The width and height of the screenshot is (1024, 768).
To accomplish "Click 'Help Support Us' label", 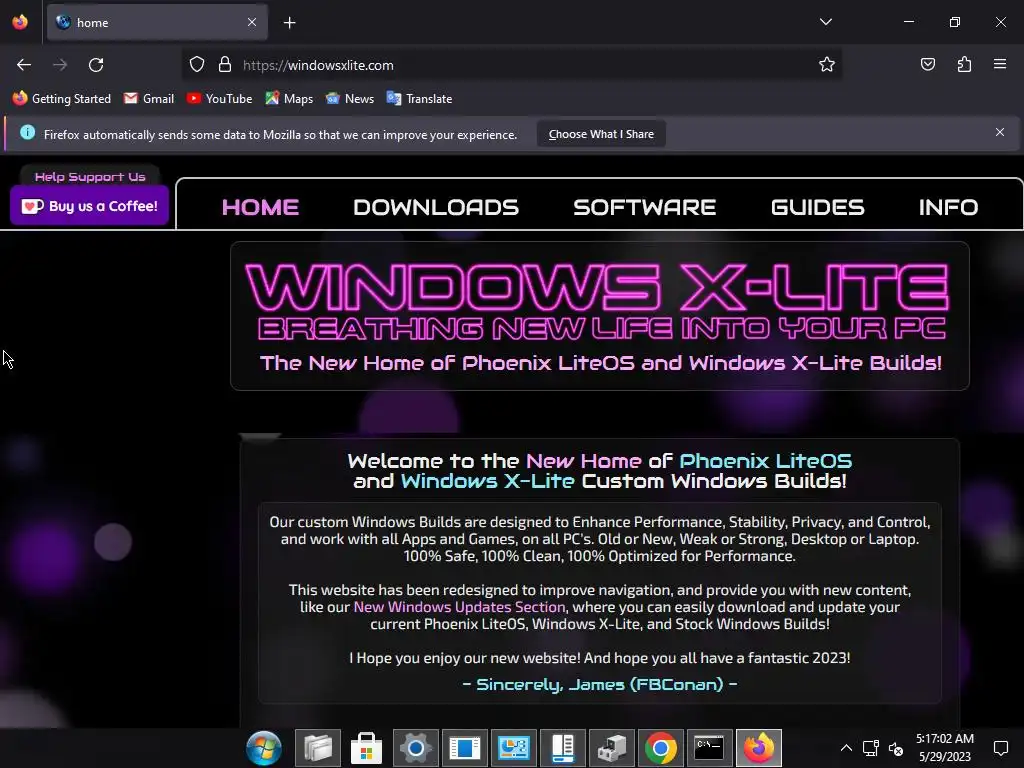I will pyautogui.click(x=90, y=176).
